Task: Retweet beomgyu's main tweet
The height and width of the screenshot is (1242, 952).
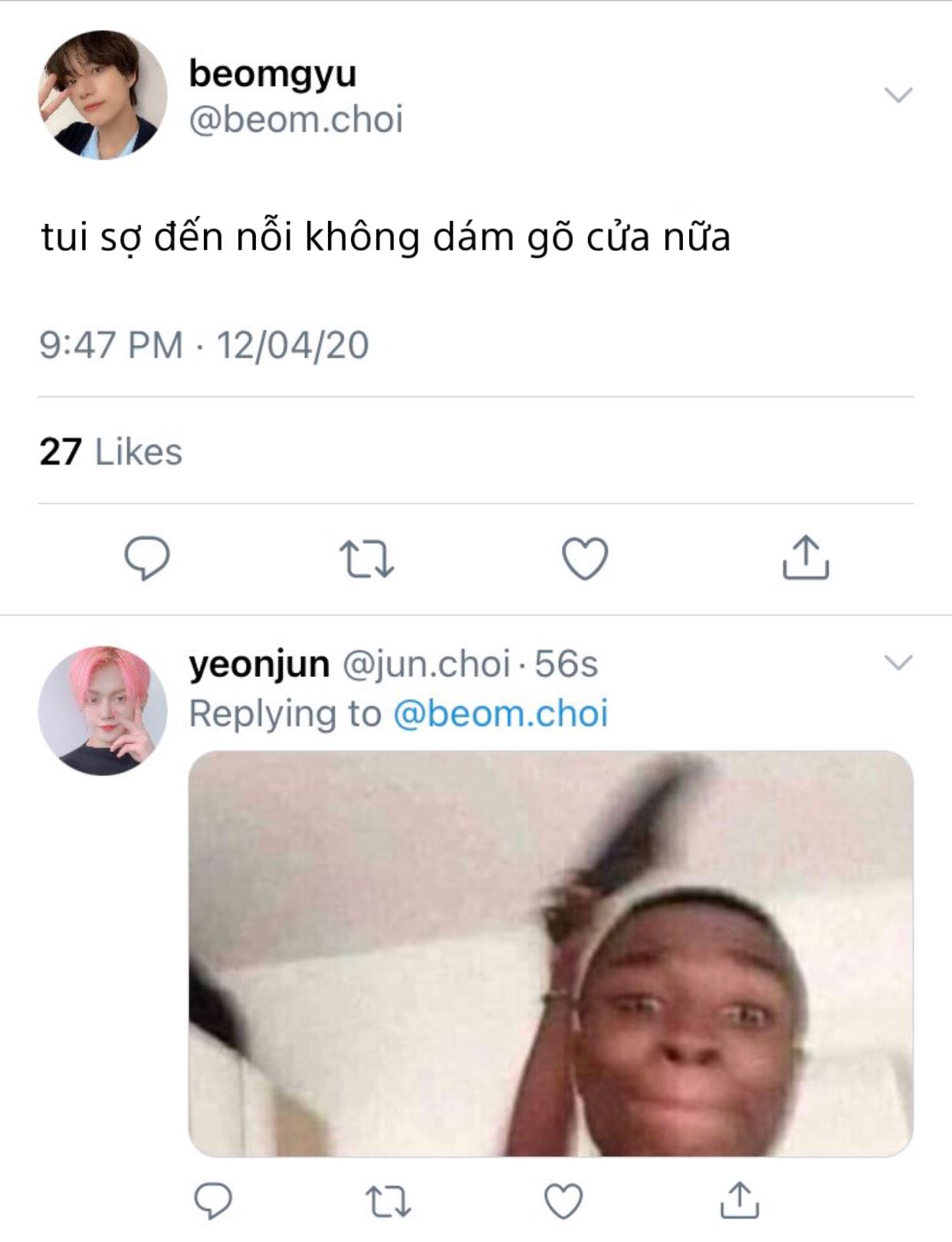Action: pos(366,559)
